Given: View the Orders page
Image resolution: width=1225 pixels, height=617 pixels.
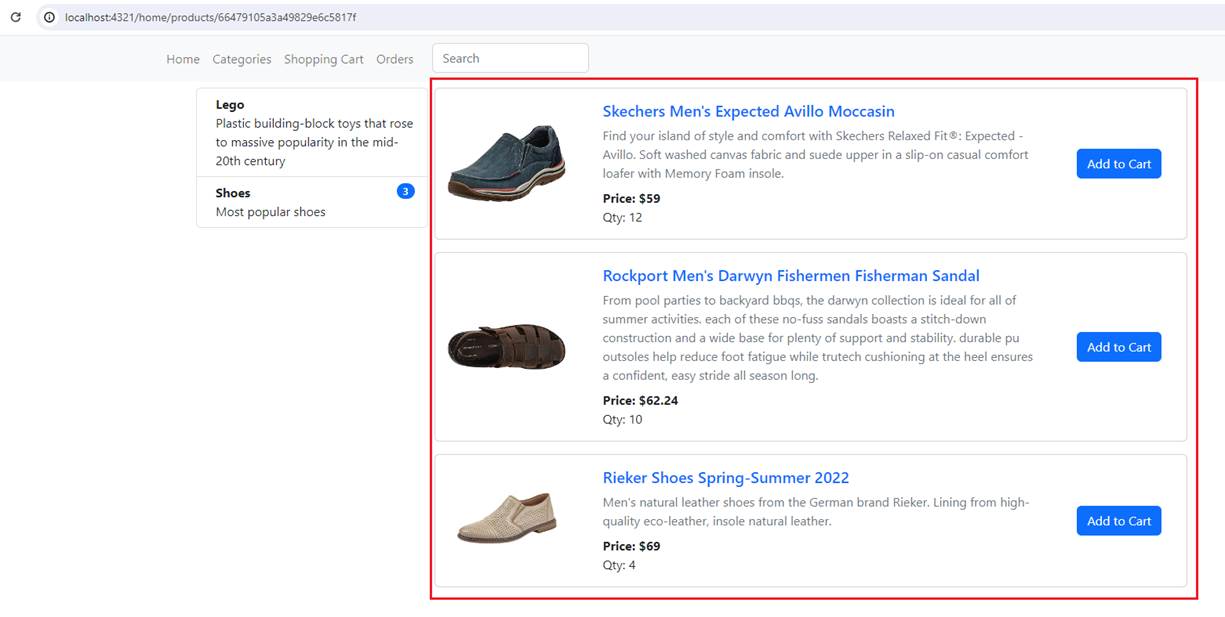Looking at the screenshot, I should pos(395,59).
